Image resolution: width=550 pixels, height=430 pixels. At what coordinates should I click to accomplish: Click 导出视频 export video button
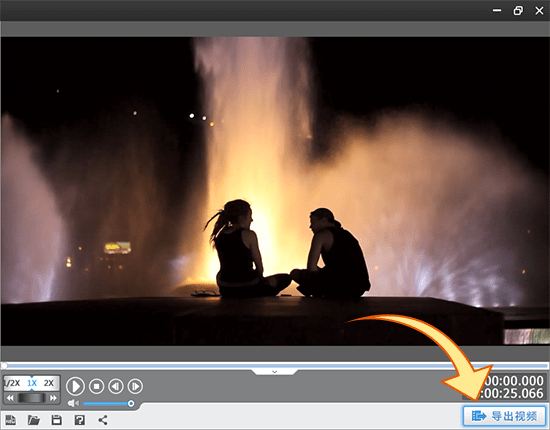[504, 416]
